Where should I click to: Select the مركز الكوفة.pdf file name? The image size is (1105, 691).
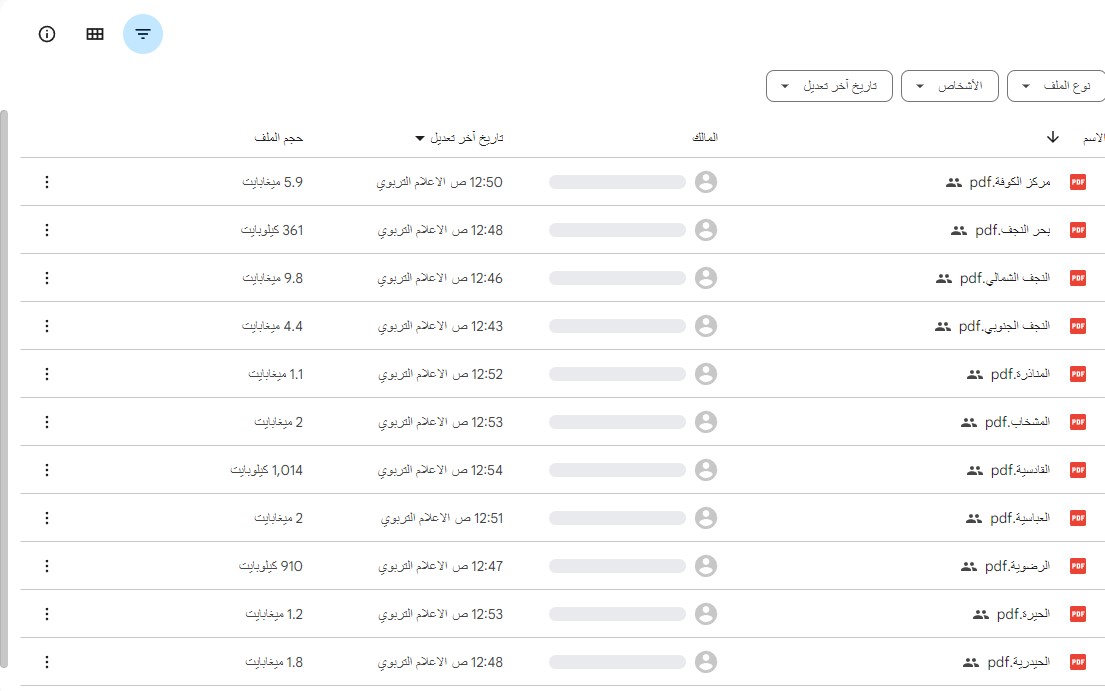1009,182
